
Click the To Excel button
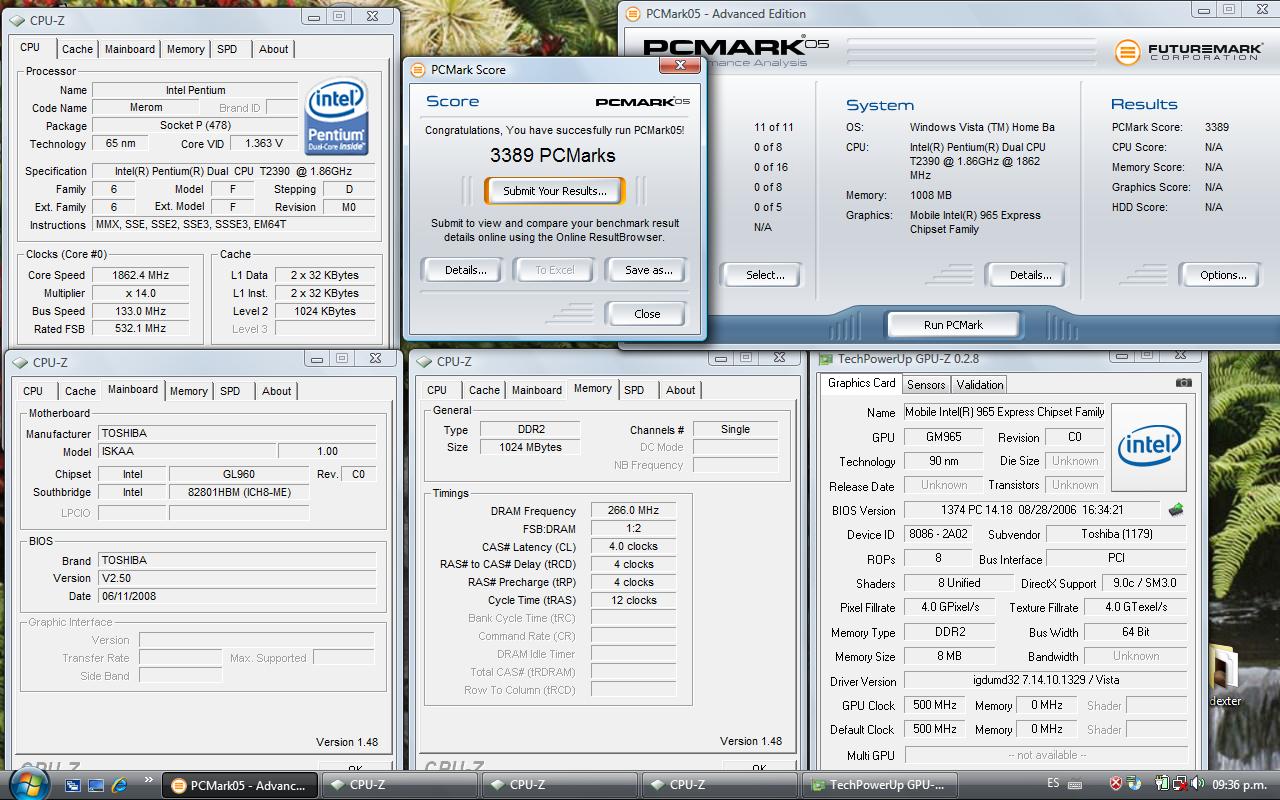(555, 270)
